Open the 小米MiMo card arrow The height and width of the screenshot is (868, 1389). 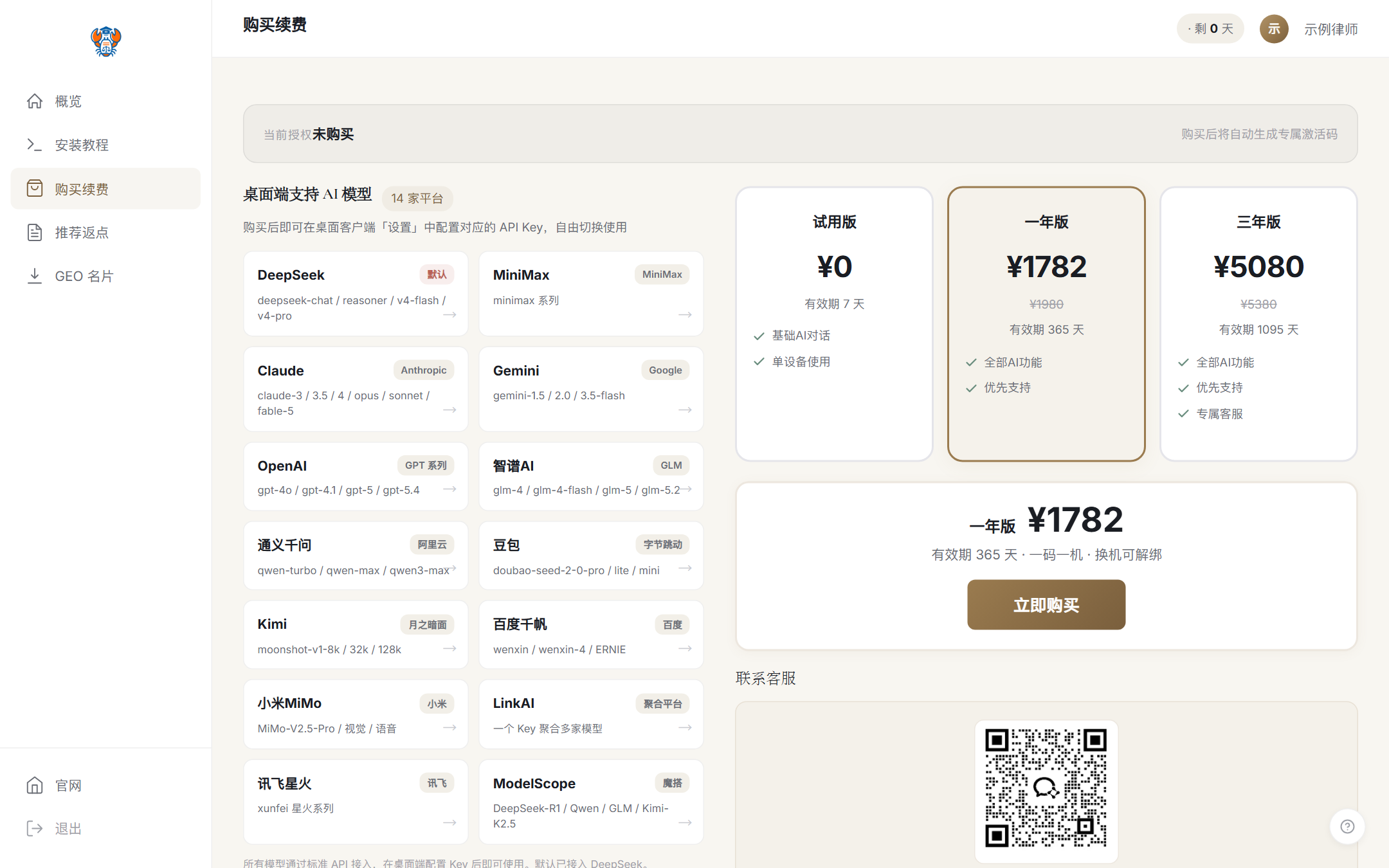[449, 728]
